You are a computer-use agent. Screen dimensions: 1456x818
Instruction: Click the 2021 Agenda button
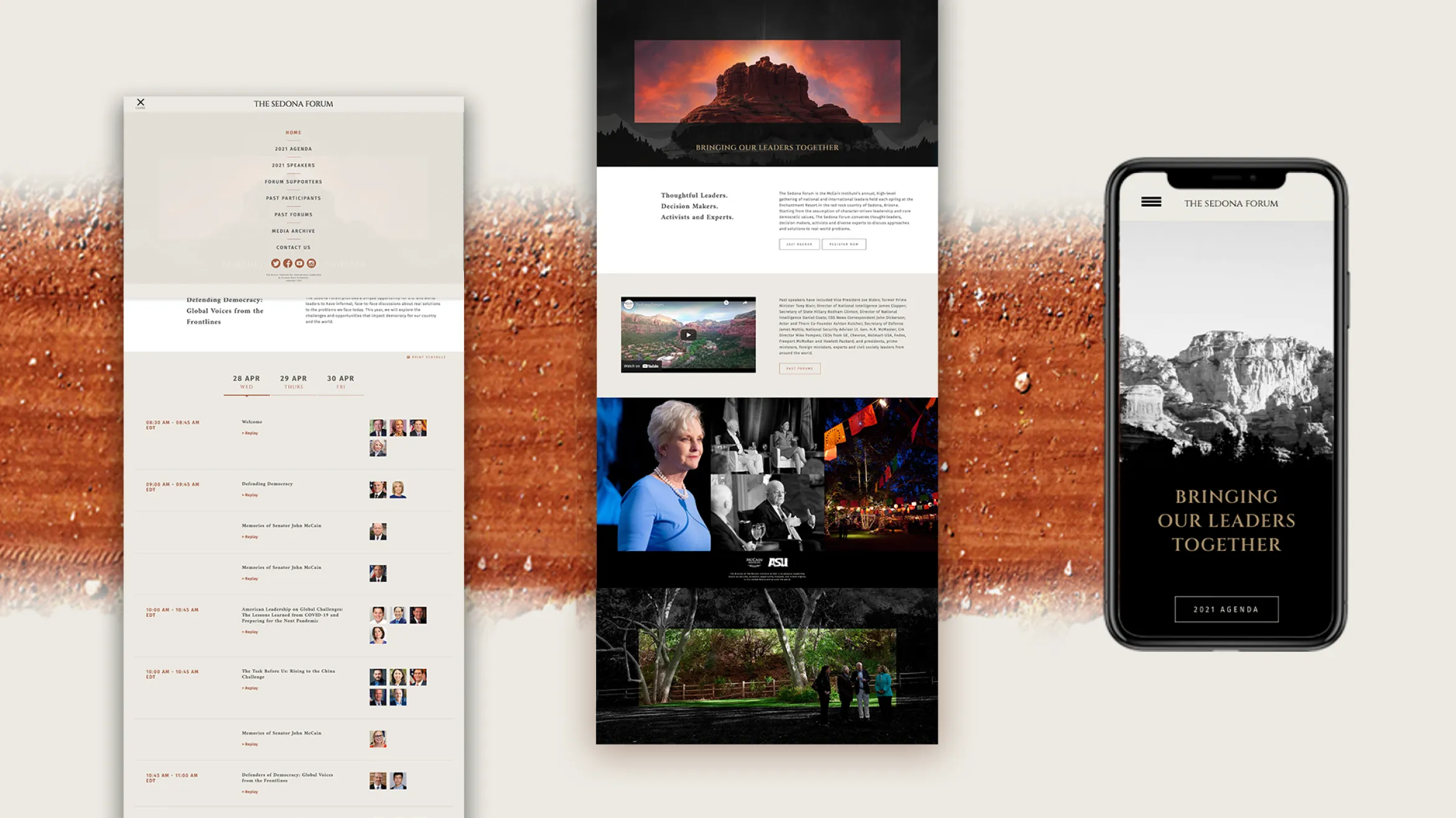[x=1223, y=608]
